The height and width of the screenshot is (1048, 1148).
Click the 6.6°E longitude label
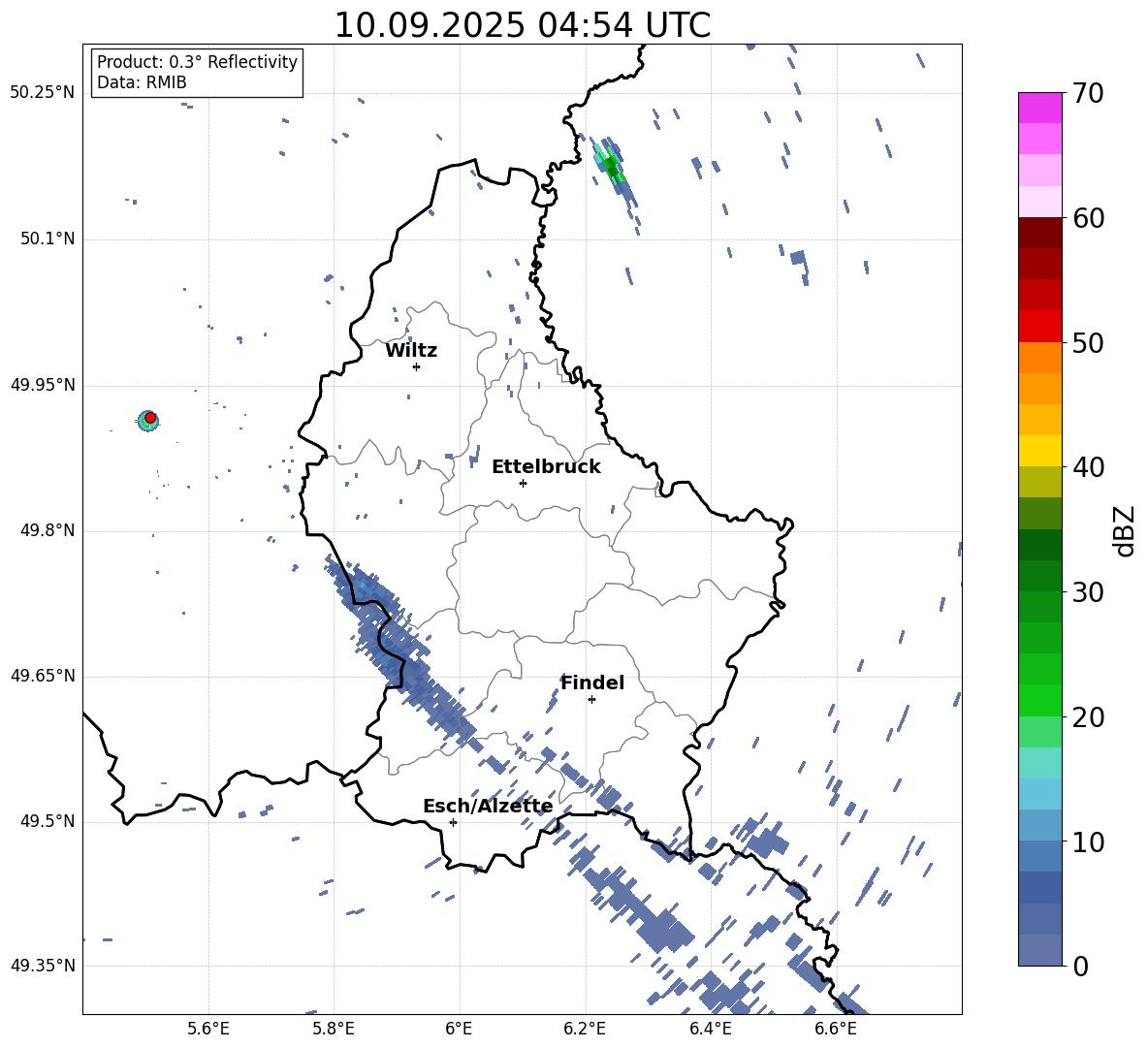click(836, 1029)
